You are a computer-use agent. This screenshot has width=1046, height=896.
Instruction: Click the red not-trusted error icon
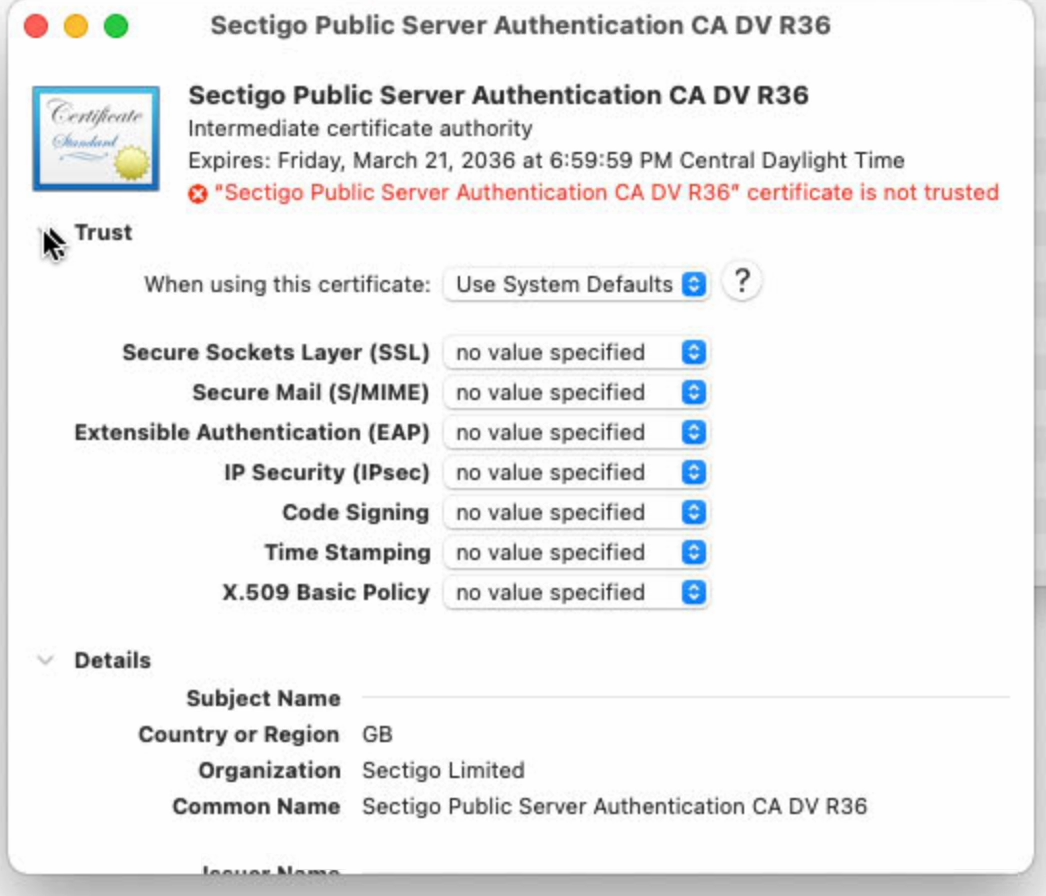point(198,193)
